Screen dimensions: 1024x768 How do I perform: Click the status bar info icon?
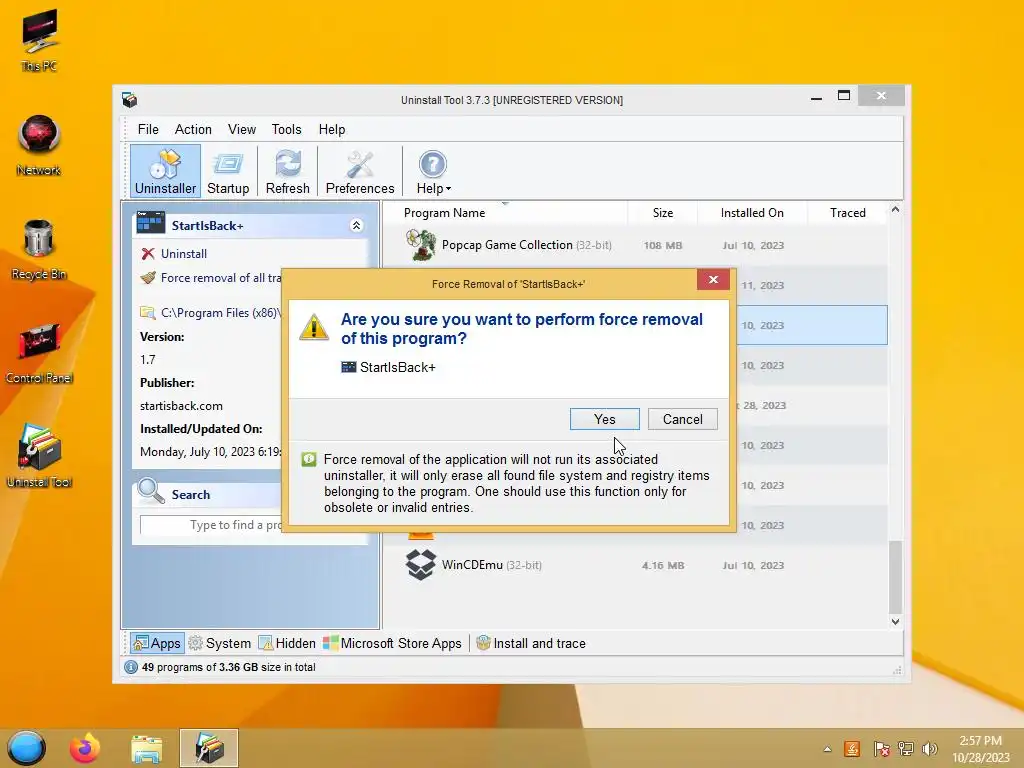(131, 667)
